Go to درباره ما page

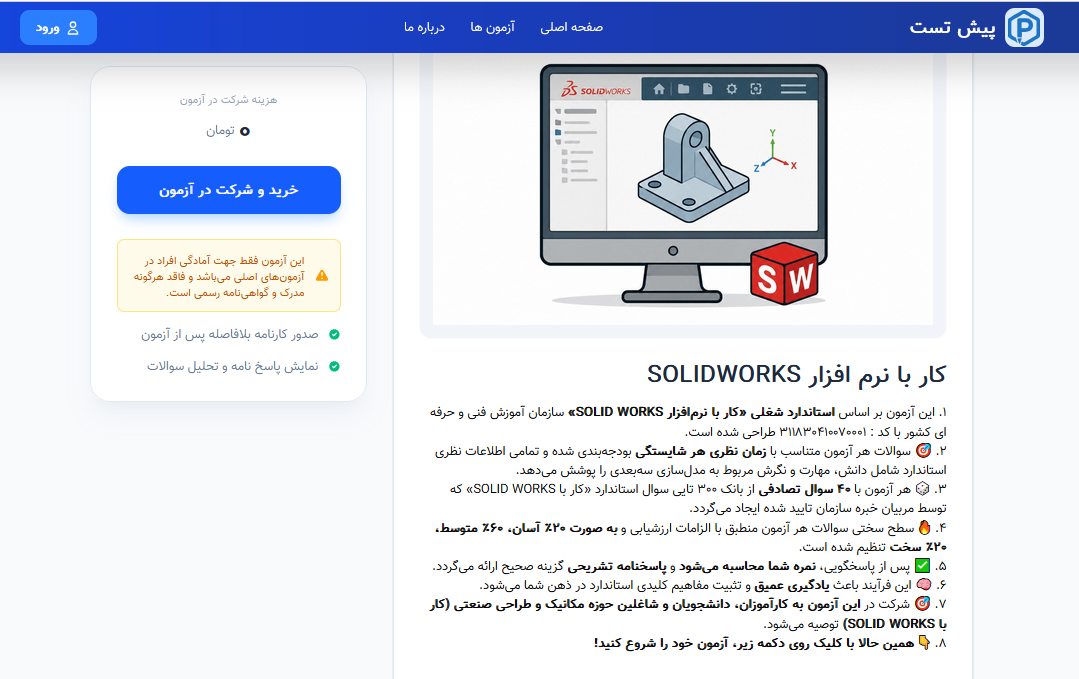coord(424,27)
